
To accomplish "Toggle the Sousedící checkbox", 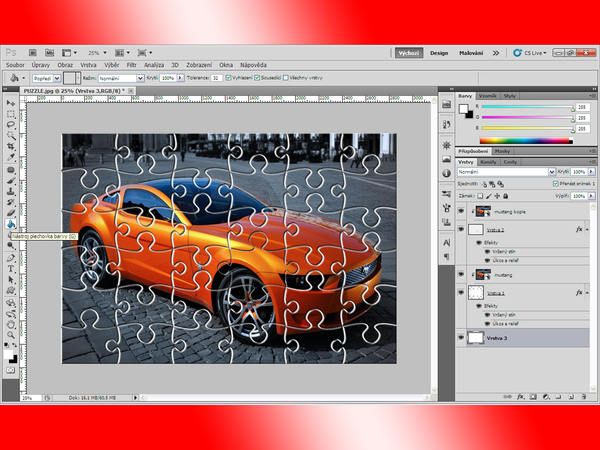I will (258, 77).
